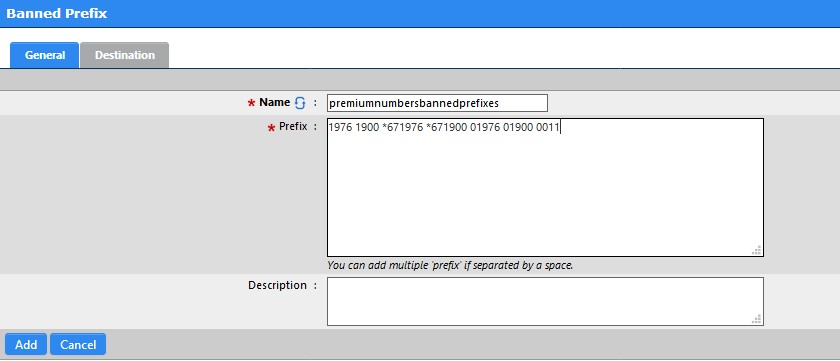Click the Prefix label
The image size is (840, 361).
coord(293,127)
